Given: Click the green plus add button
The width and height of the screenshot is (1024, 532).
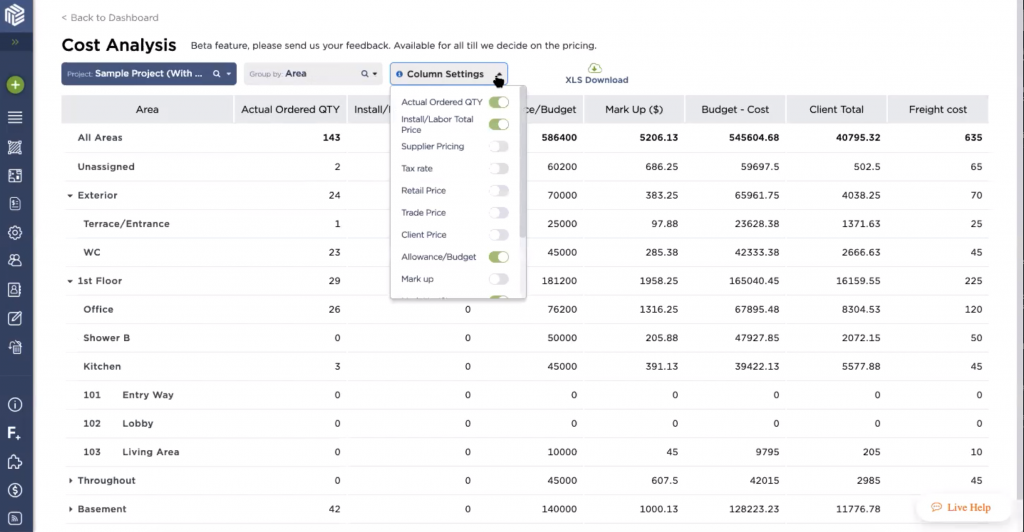Looking at the screenshot, I should 15,85.
